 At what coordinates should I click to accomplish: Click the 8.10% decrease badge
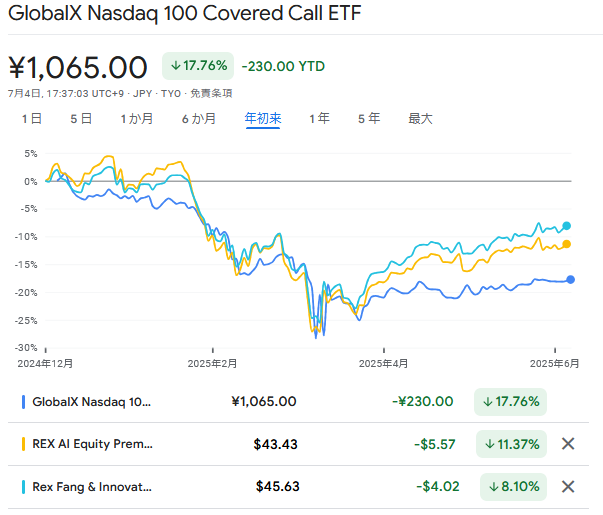(x=513, y=487)
